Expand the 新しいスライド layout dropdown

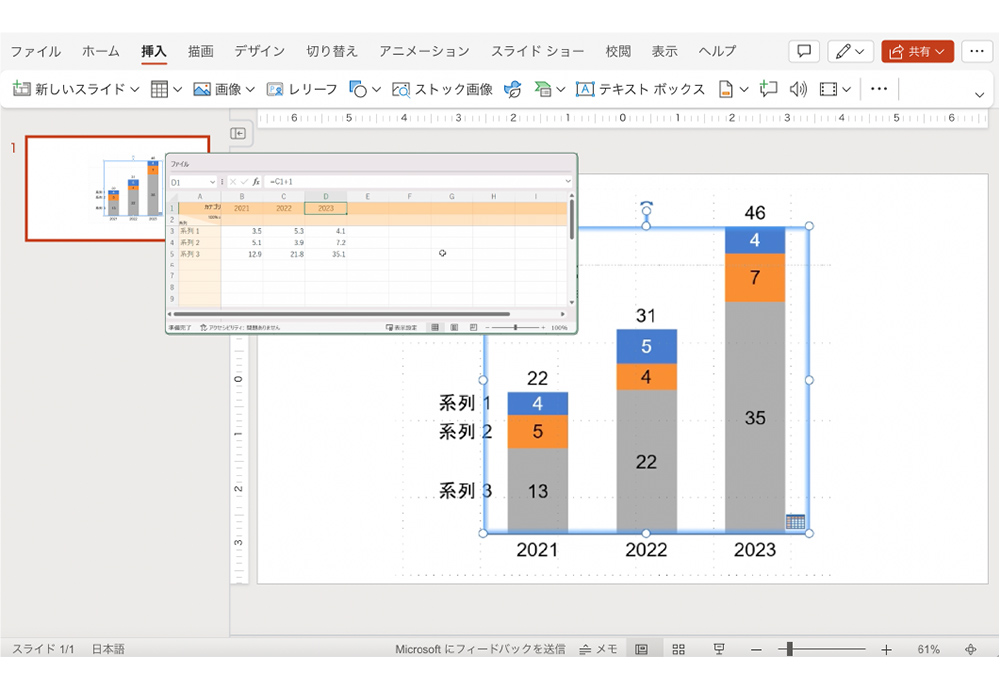click(x=135, y=89)
